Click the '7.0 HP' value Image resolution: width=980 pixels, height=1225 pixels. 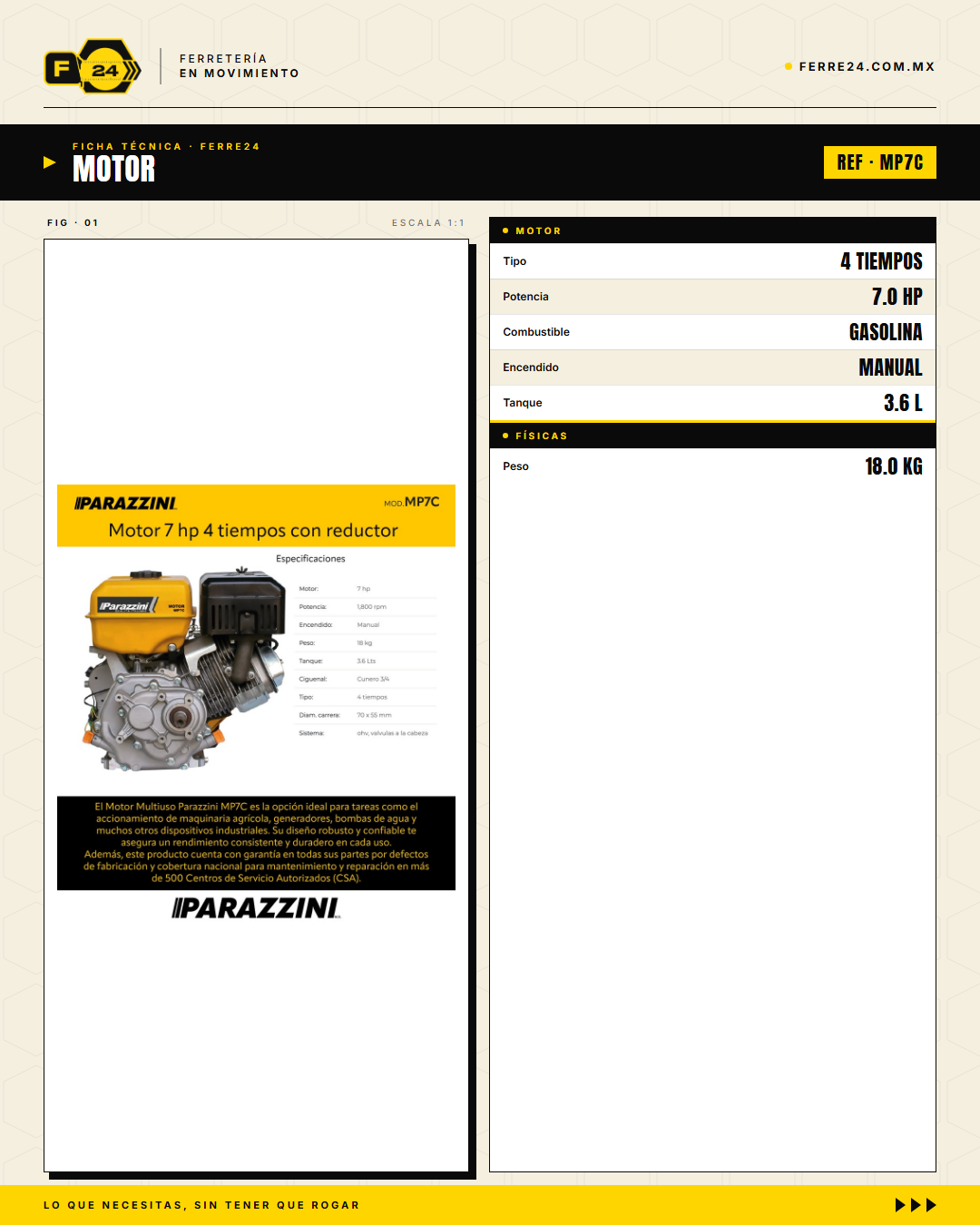(897, 297)
